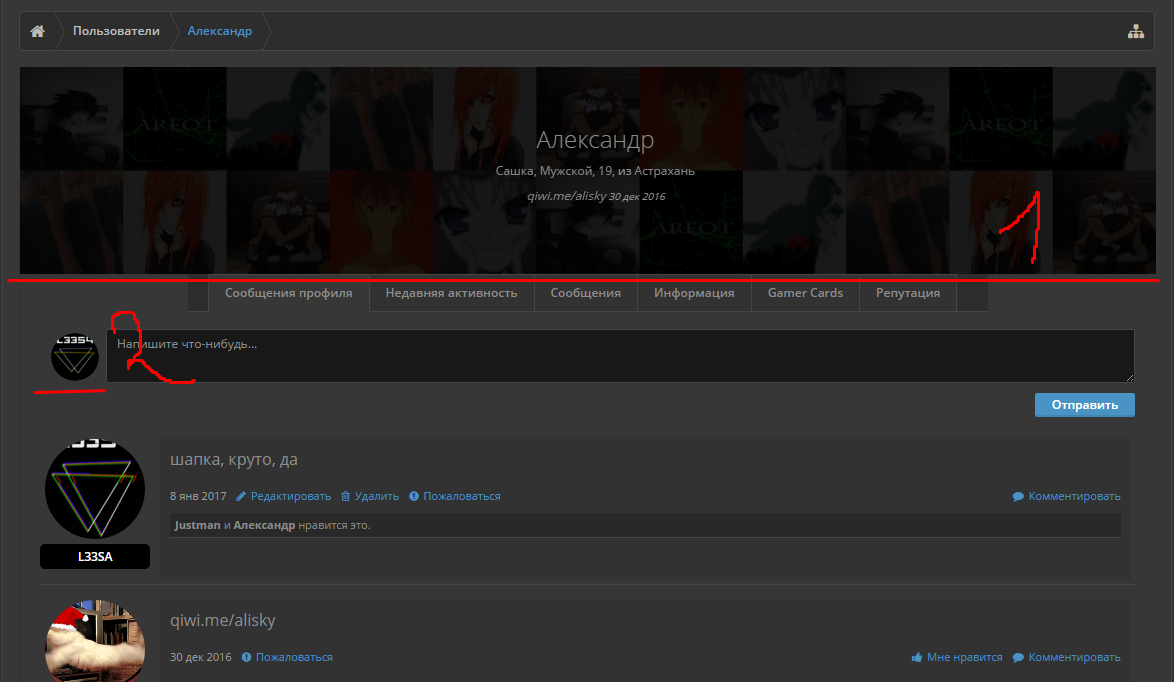Click the qiwi.me/alisky status in header
This screenshot has height=682, width=1174.
tap(566, 196)
